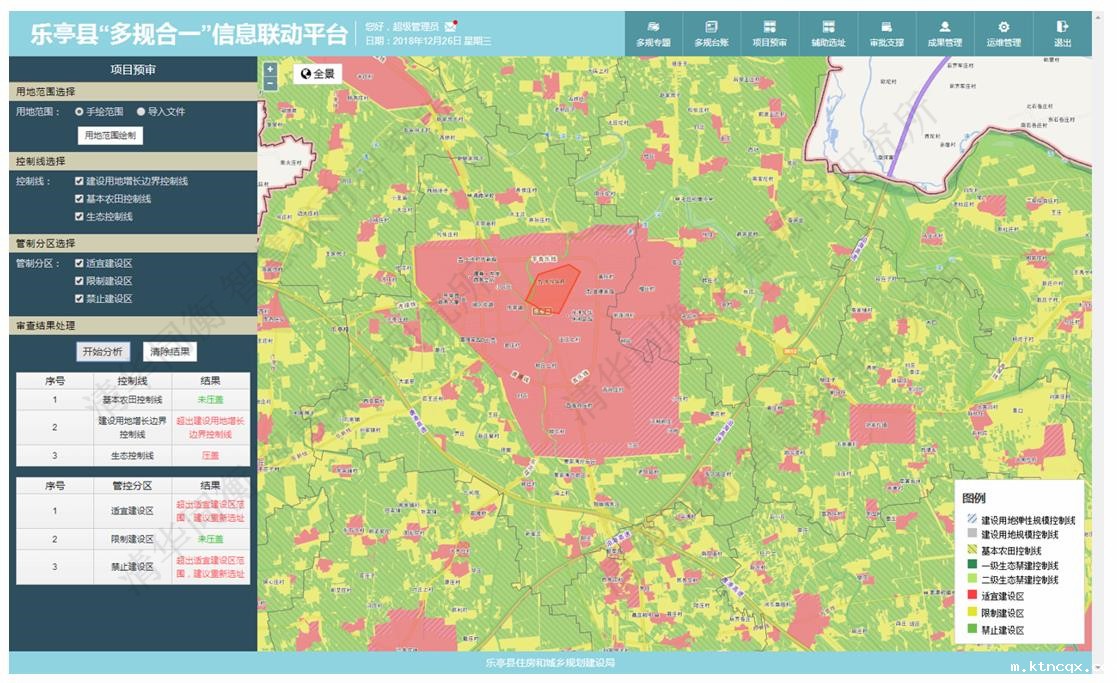Click the 用地范围绘制 button

coord(110,135)
